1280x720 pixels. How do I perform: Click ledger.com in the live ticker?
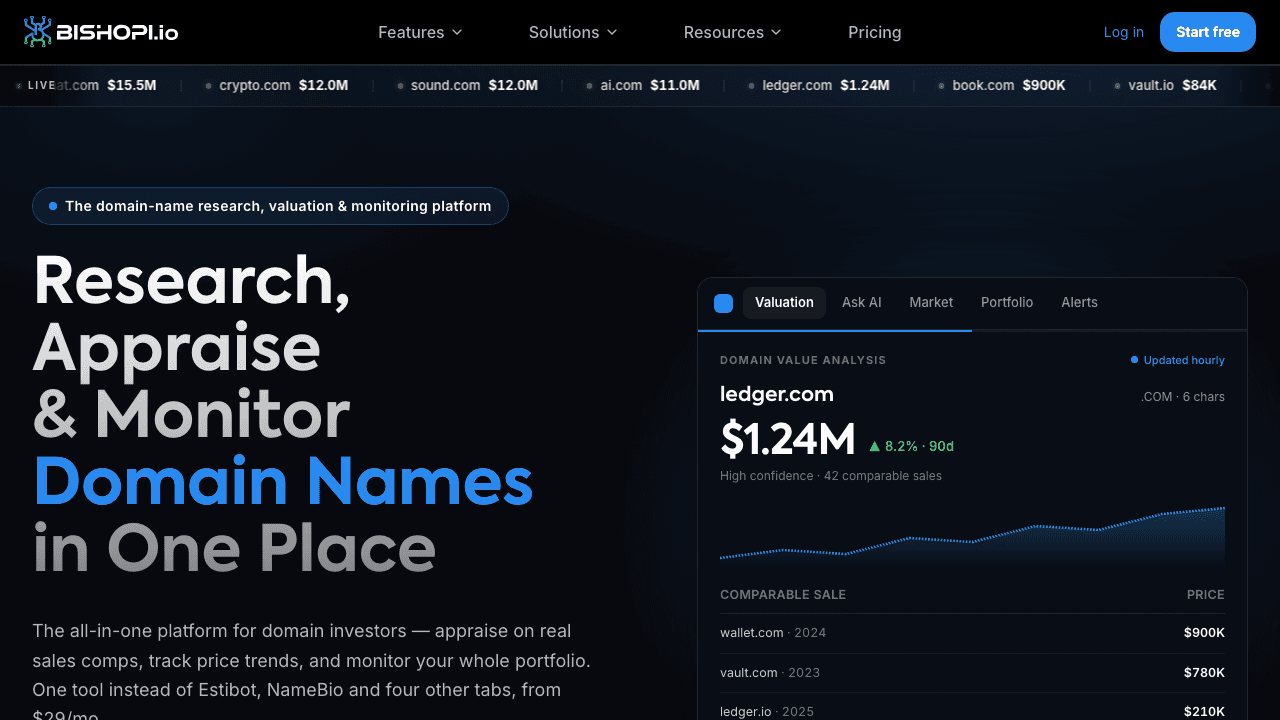coord(797,86)
